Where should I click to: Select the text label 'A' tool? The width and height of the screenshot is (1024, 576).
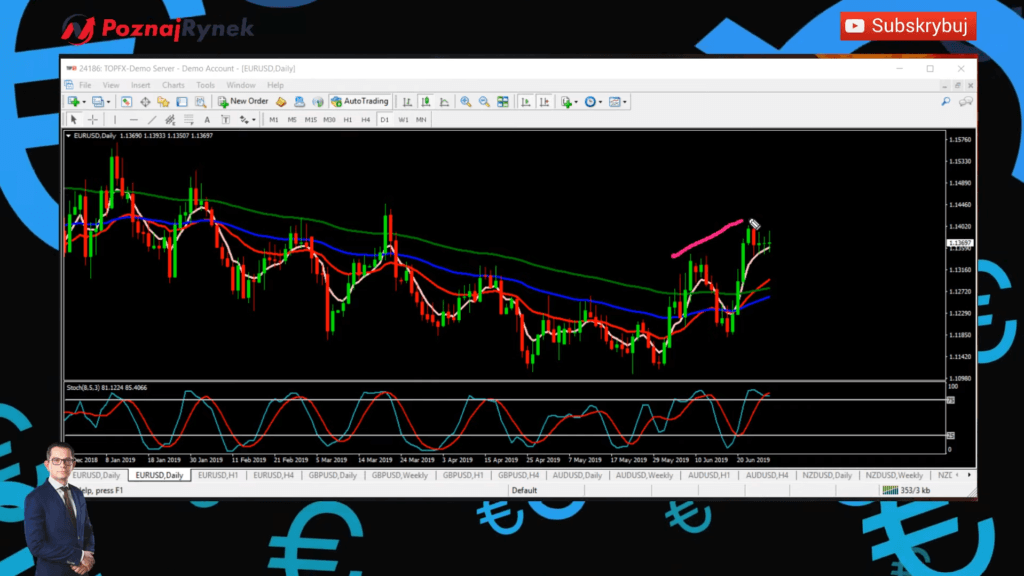pyautogui.click(x=208, y=120)
